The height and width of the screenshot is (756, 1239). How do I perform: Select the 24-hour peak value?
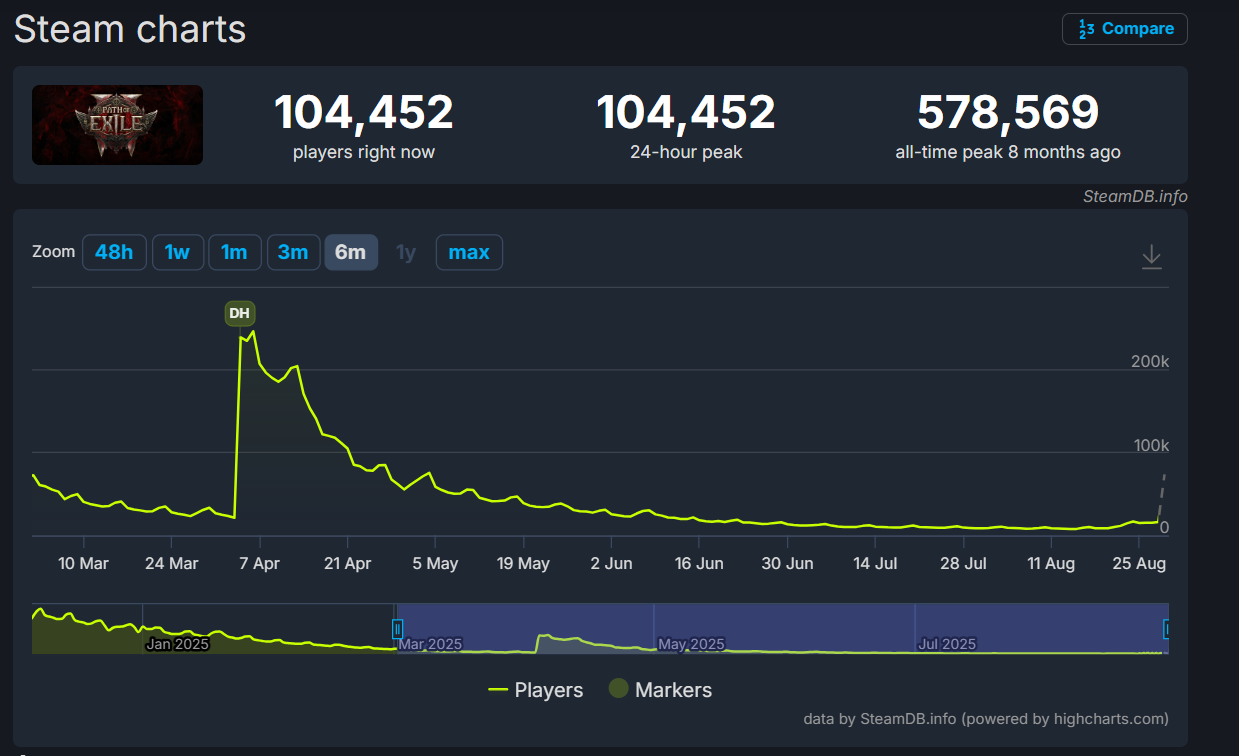[x=686, y=112]
